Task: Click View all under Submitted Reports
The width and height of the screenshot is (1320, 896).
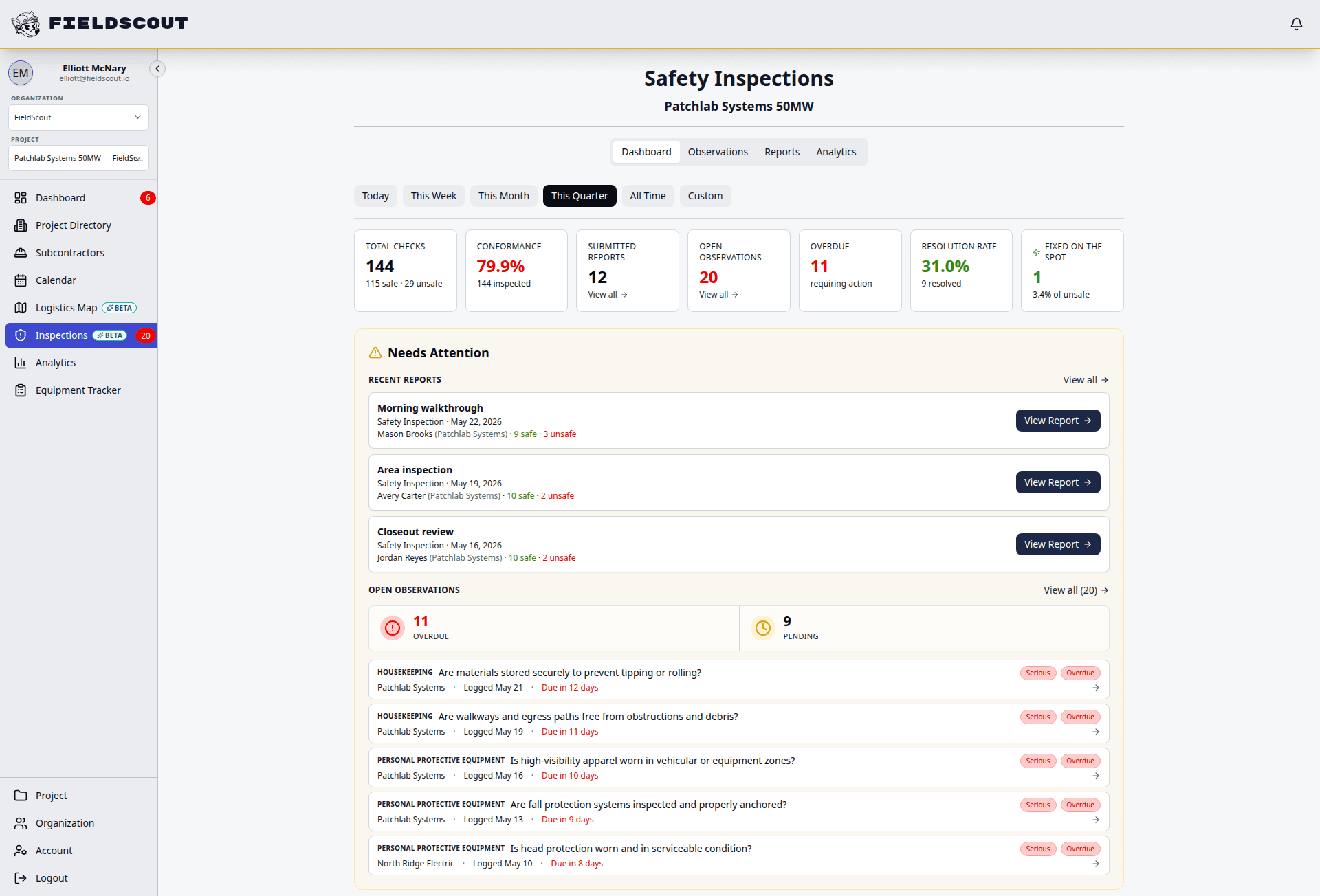Action: coord(608,295)
